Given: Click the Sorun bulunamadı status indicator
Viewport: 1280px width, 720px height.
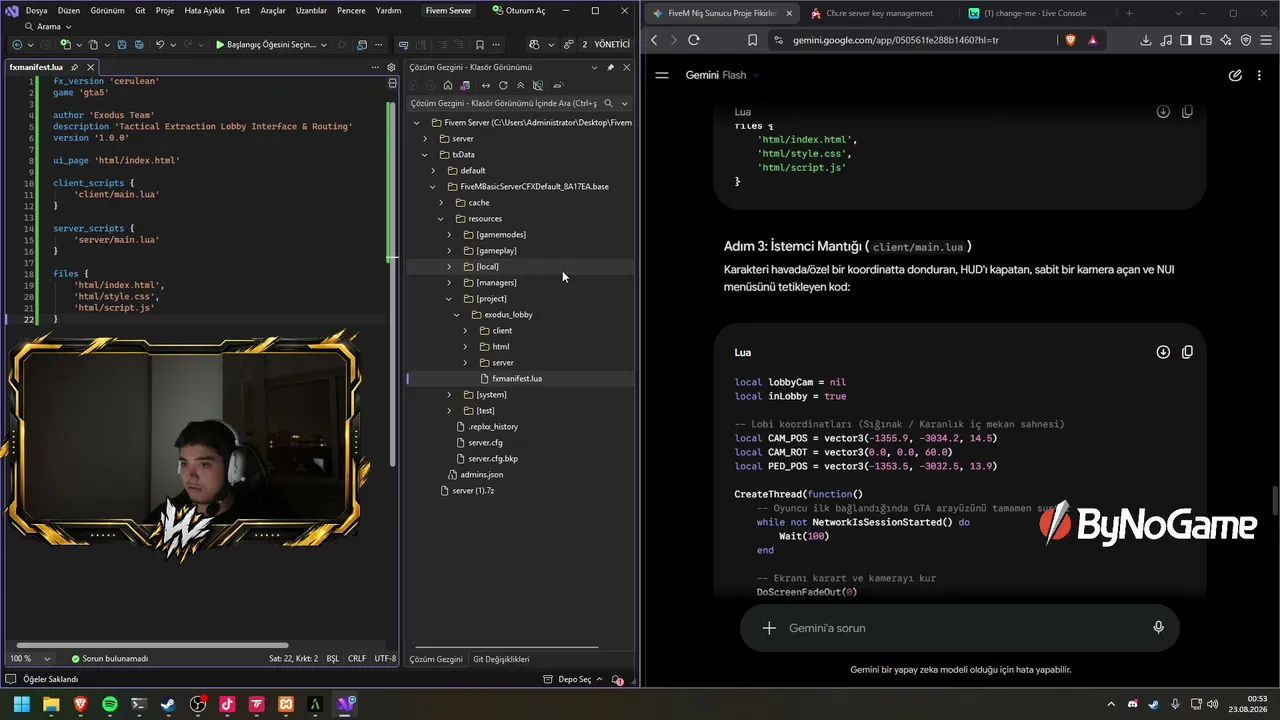Looking at the screenshot, I should [110, 659].
